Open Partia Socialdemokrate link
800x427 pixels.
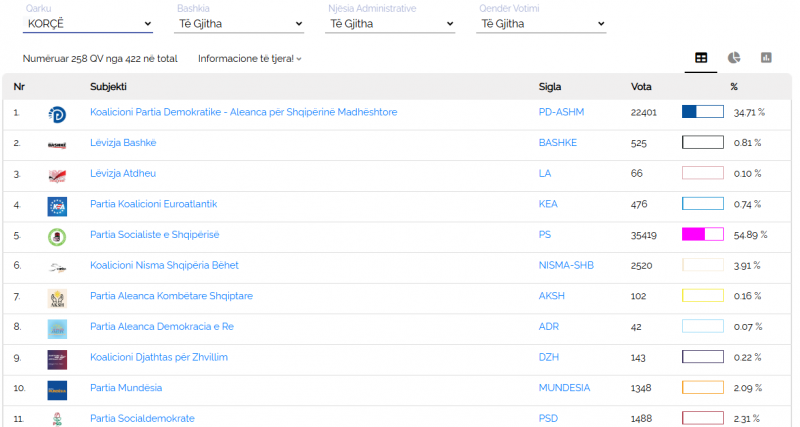pos(142,418)
